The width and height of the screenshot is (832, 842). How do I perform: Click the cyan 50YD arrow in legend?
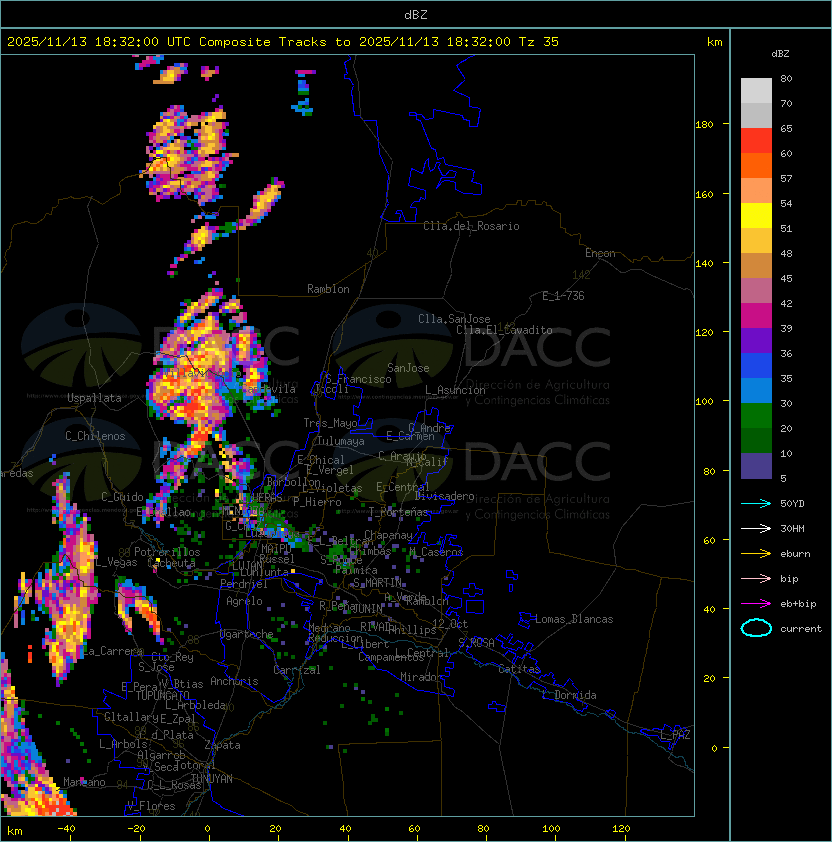[756, 503]
